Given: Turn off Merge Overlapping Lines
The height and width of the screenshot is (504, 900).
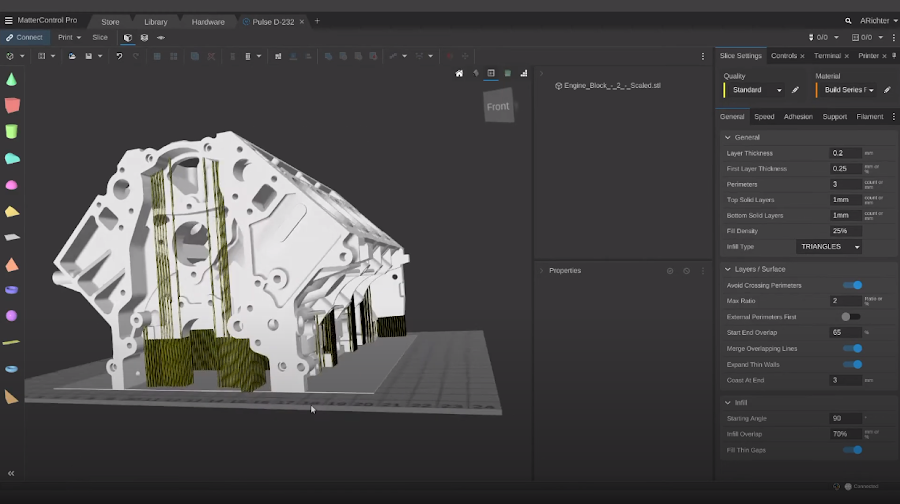Looking at the screenshot, I should (x=852, y=348).
